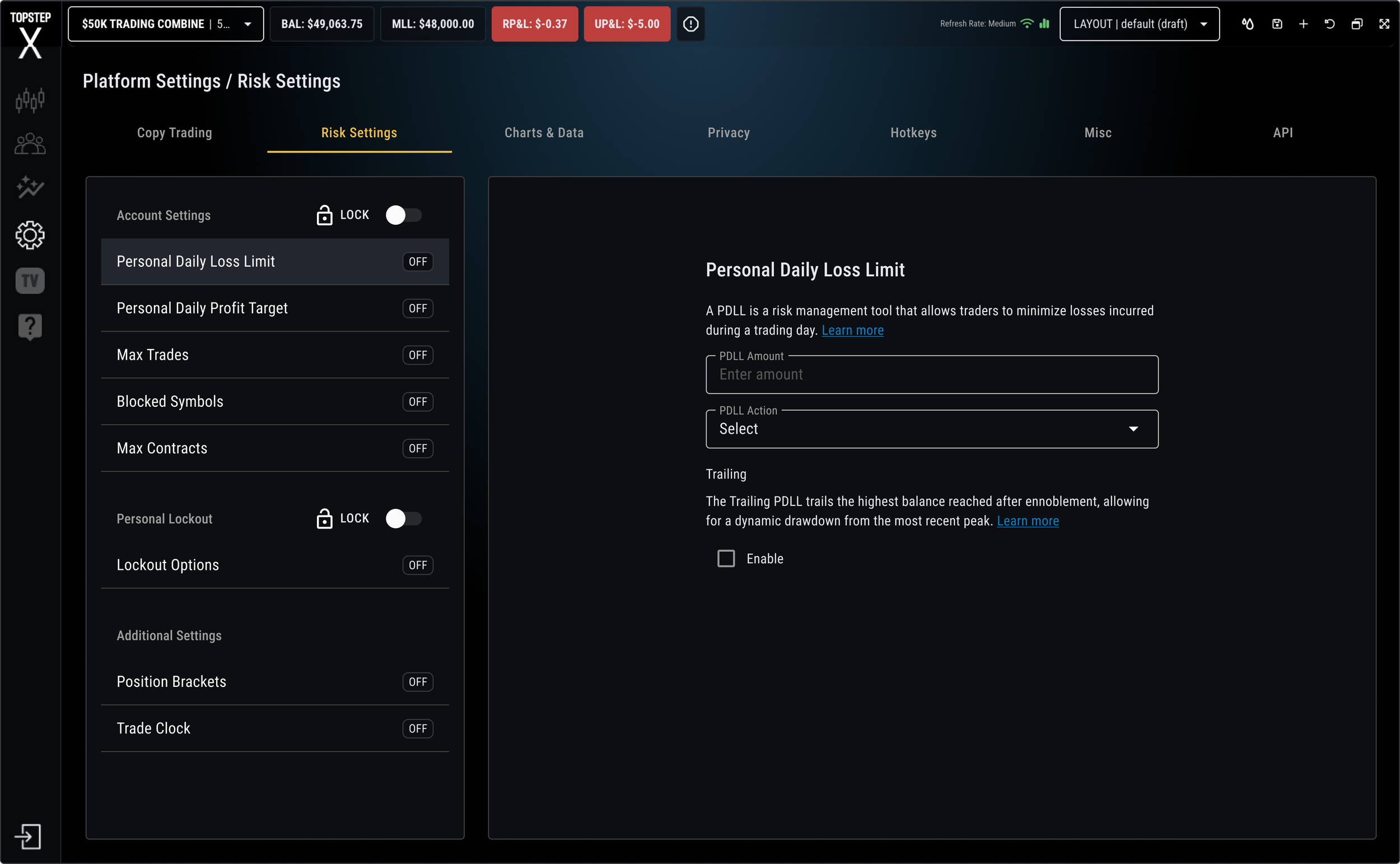
Task: Open the TradingView TV icon
Action: tap(30, 281)
